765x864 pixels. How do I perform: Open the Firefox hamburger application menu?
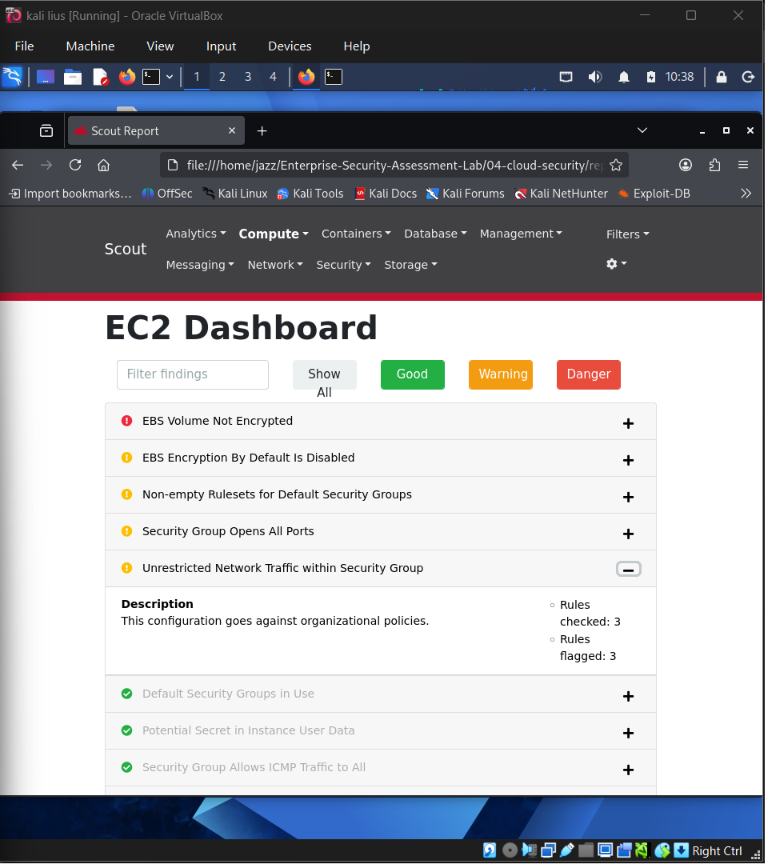[x=743, y=165]
